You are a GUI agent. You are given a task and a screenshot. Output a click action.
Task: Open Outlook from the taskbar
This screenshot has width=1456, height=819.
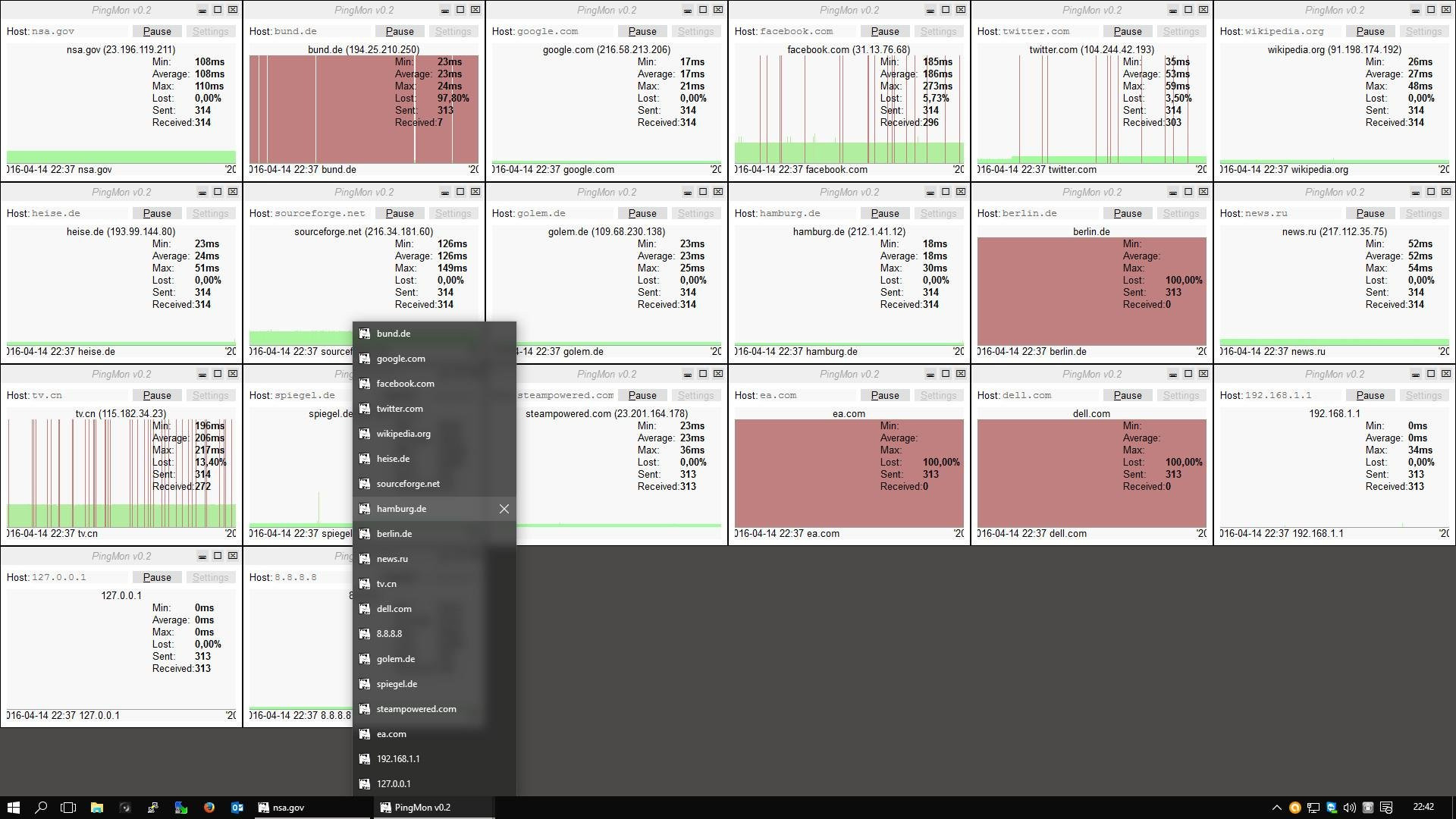[x=237, y=808]
